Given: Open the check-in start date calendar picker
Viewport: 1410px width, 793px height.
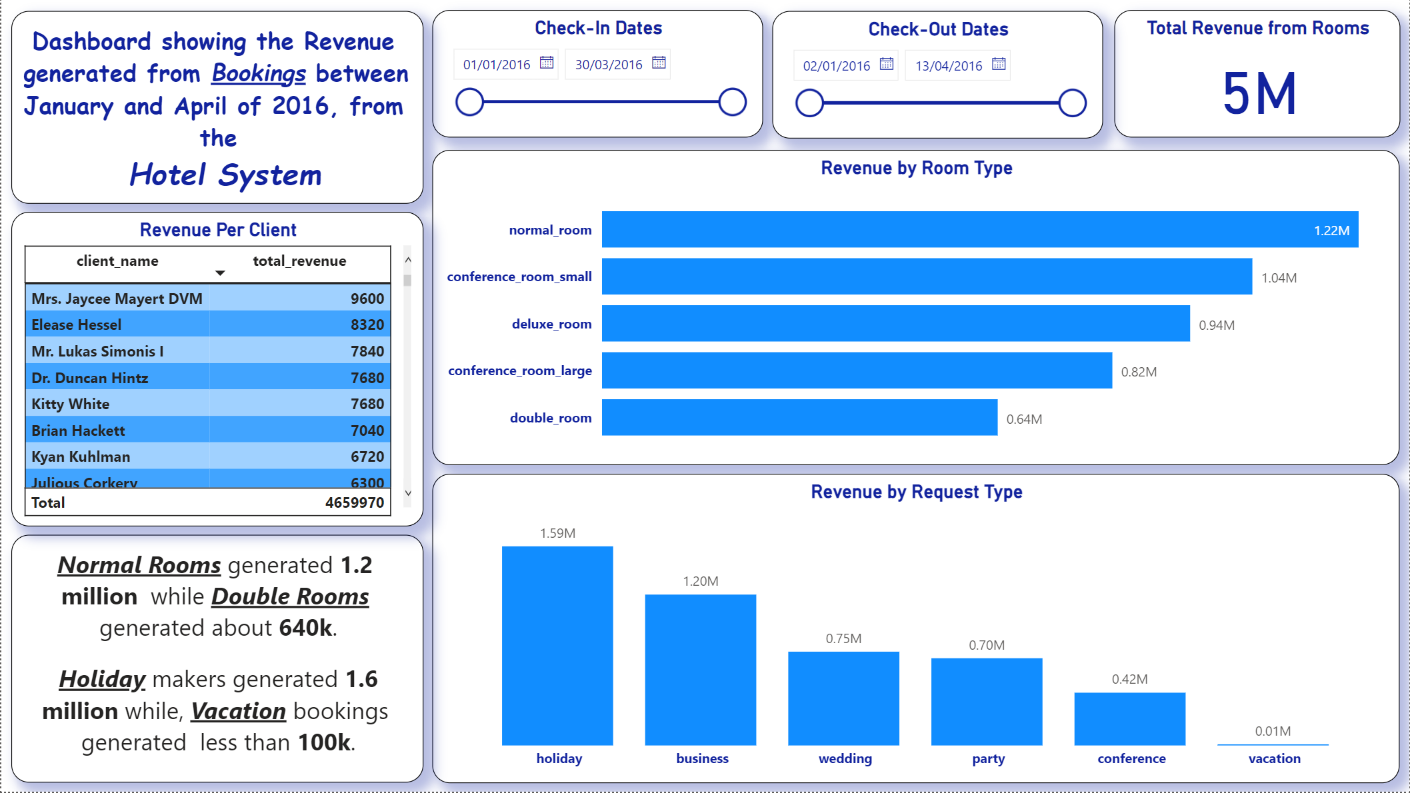Looking at the screenshot, I should tap(546, 63).
